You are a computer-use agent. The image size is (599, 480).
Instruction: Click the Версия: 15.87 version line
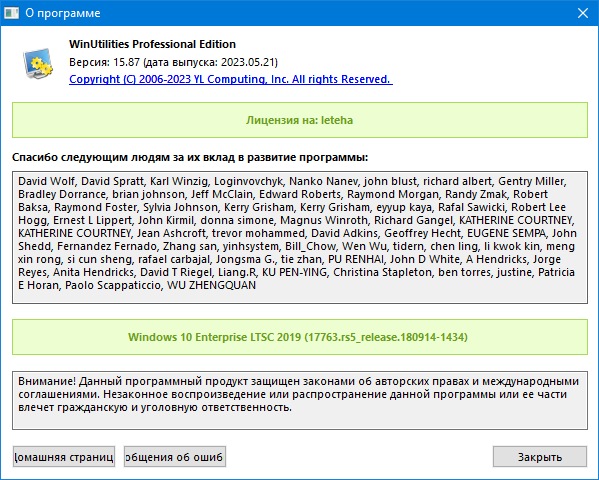pyautogui.click(x=173, y=62)
